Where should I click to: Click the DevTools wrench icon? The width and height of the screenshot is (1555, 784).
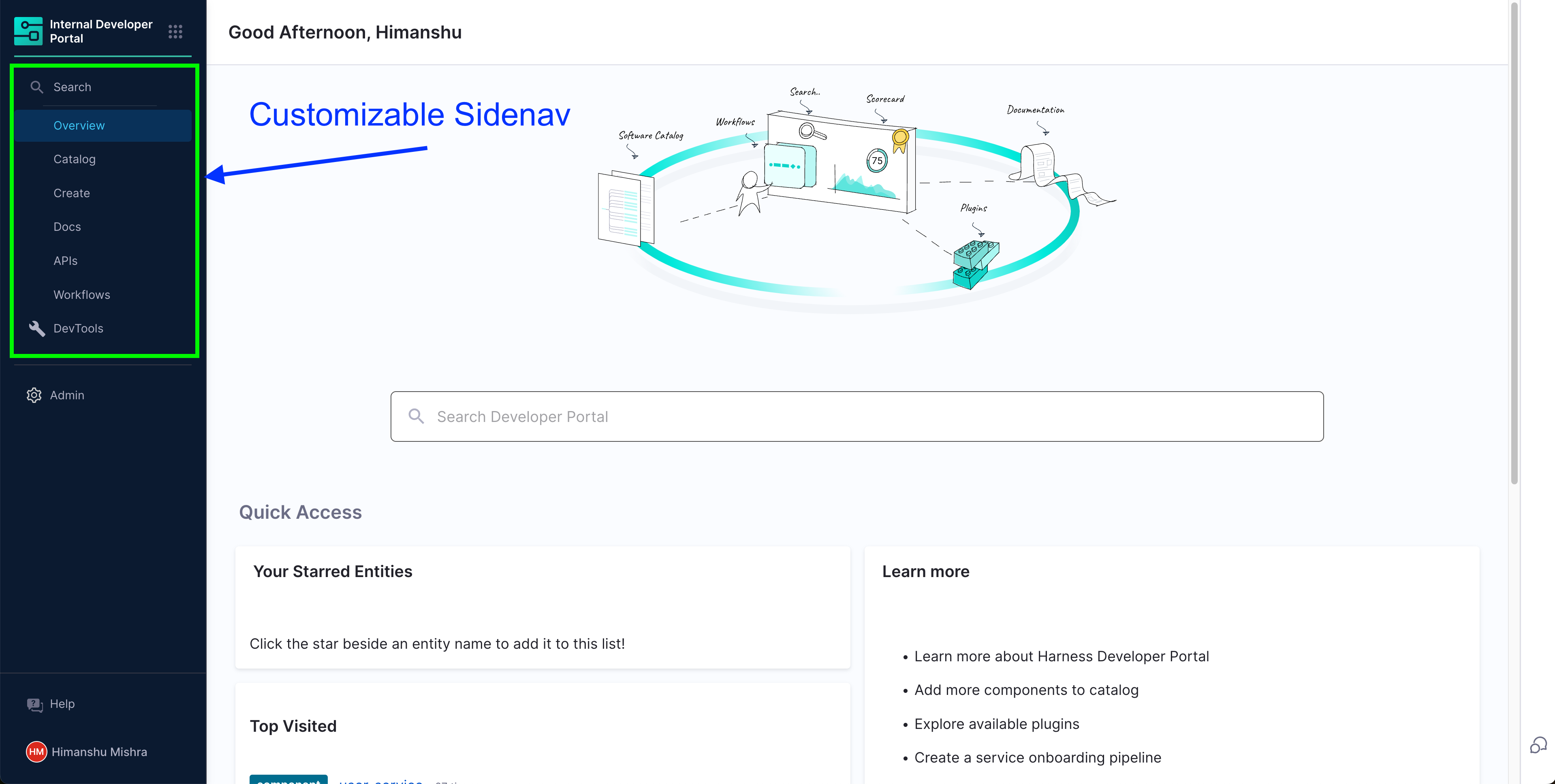click(37, 328)
